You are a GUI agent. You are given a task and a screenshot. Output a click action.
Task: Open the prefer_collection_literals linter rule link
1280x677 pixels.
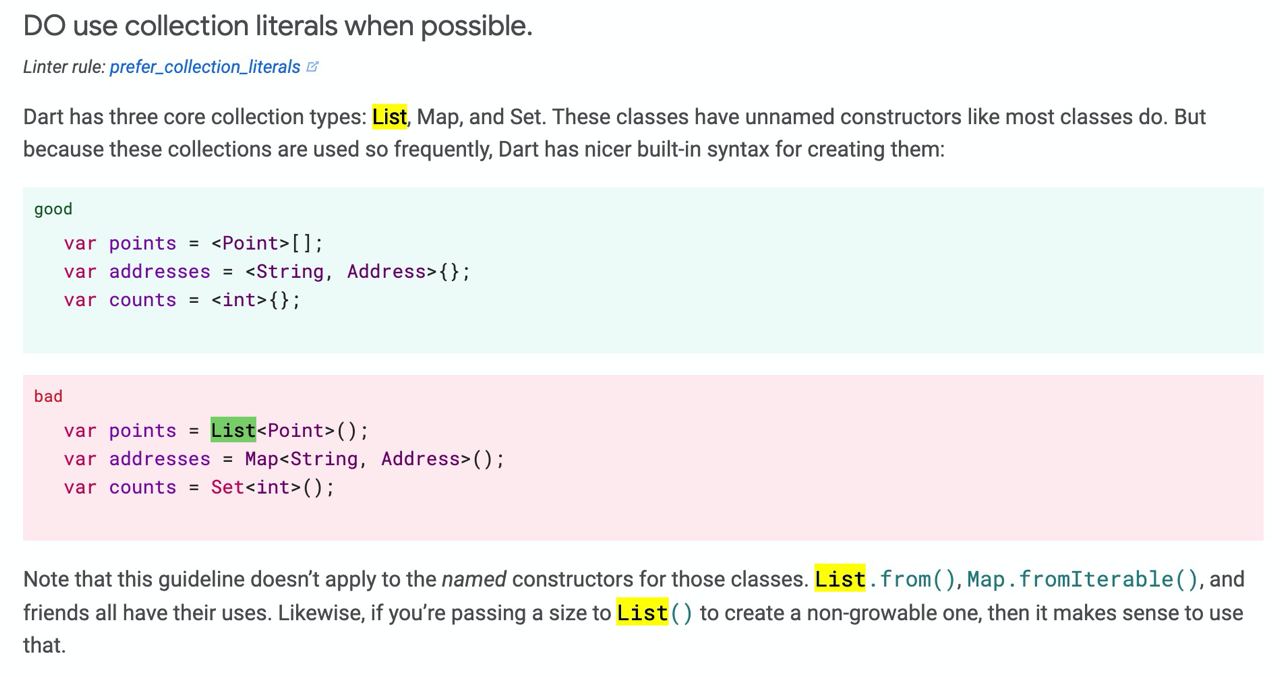(x=205, y=67)
